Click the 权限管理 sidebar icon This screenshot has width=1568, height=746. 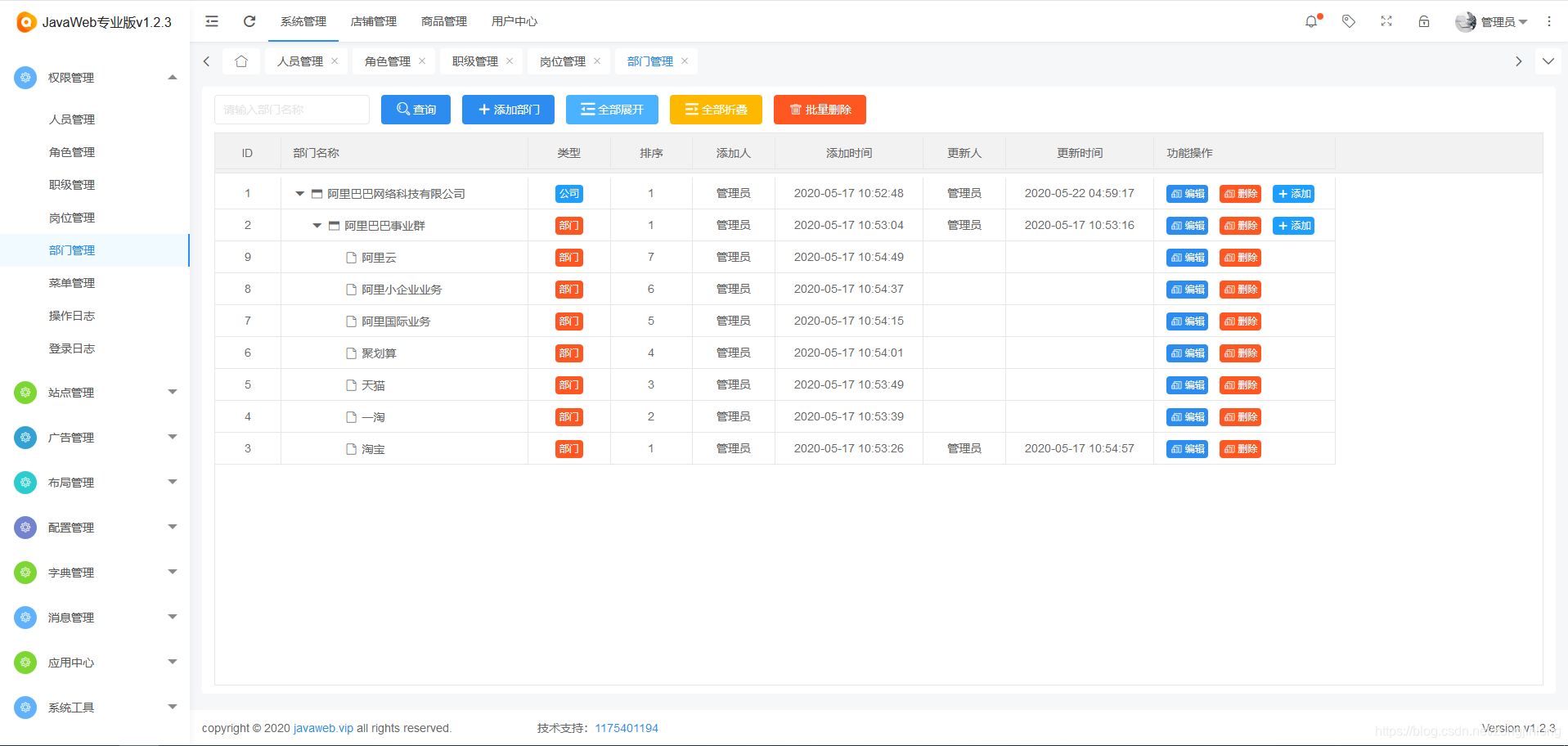(x=25, y=78)
